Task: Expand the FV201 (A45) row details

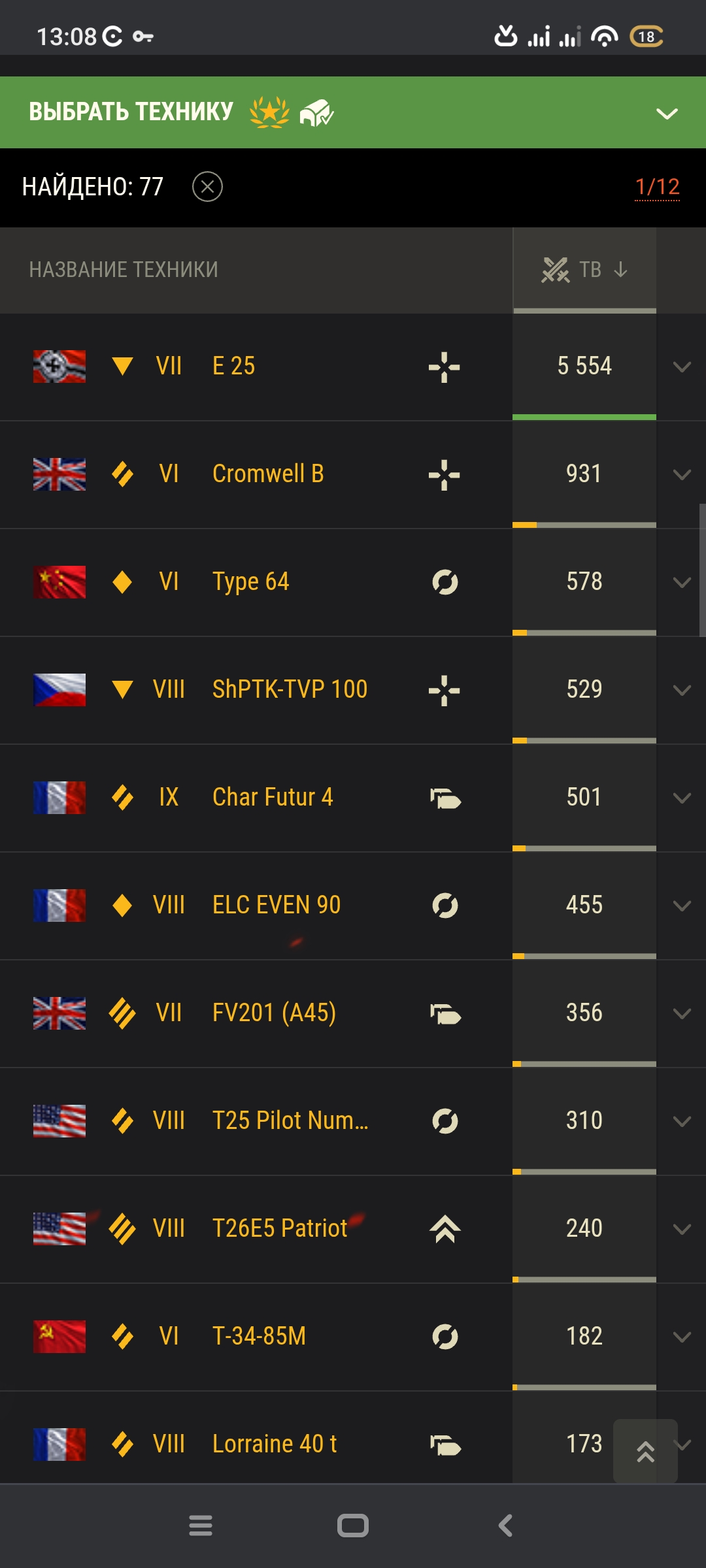Action: [682, 1014]
